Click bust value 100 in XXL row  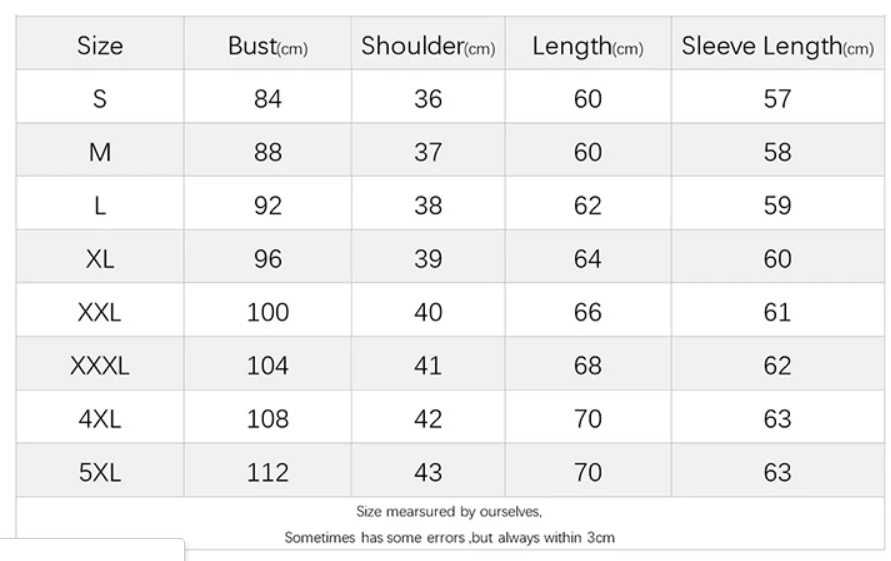[x=268, y=312]
